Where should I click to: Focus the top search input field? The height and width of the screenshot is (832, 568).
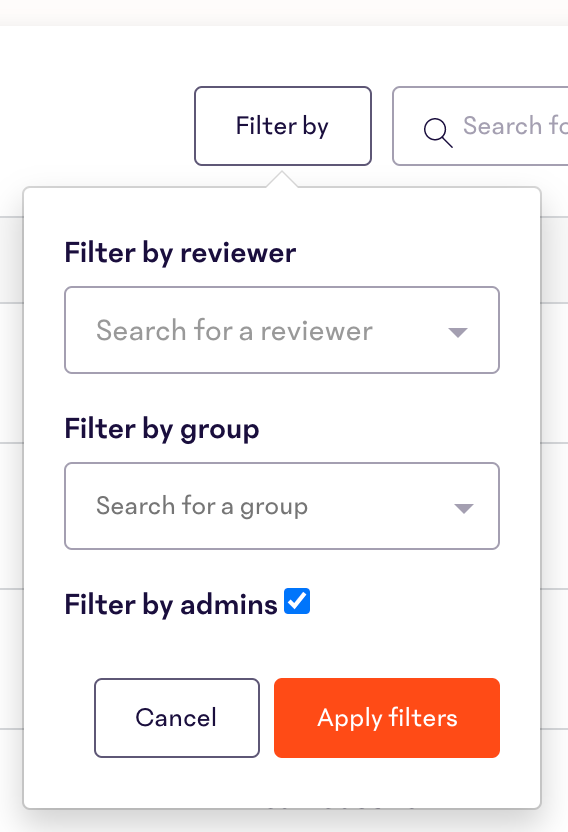480,126
